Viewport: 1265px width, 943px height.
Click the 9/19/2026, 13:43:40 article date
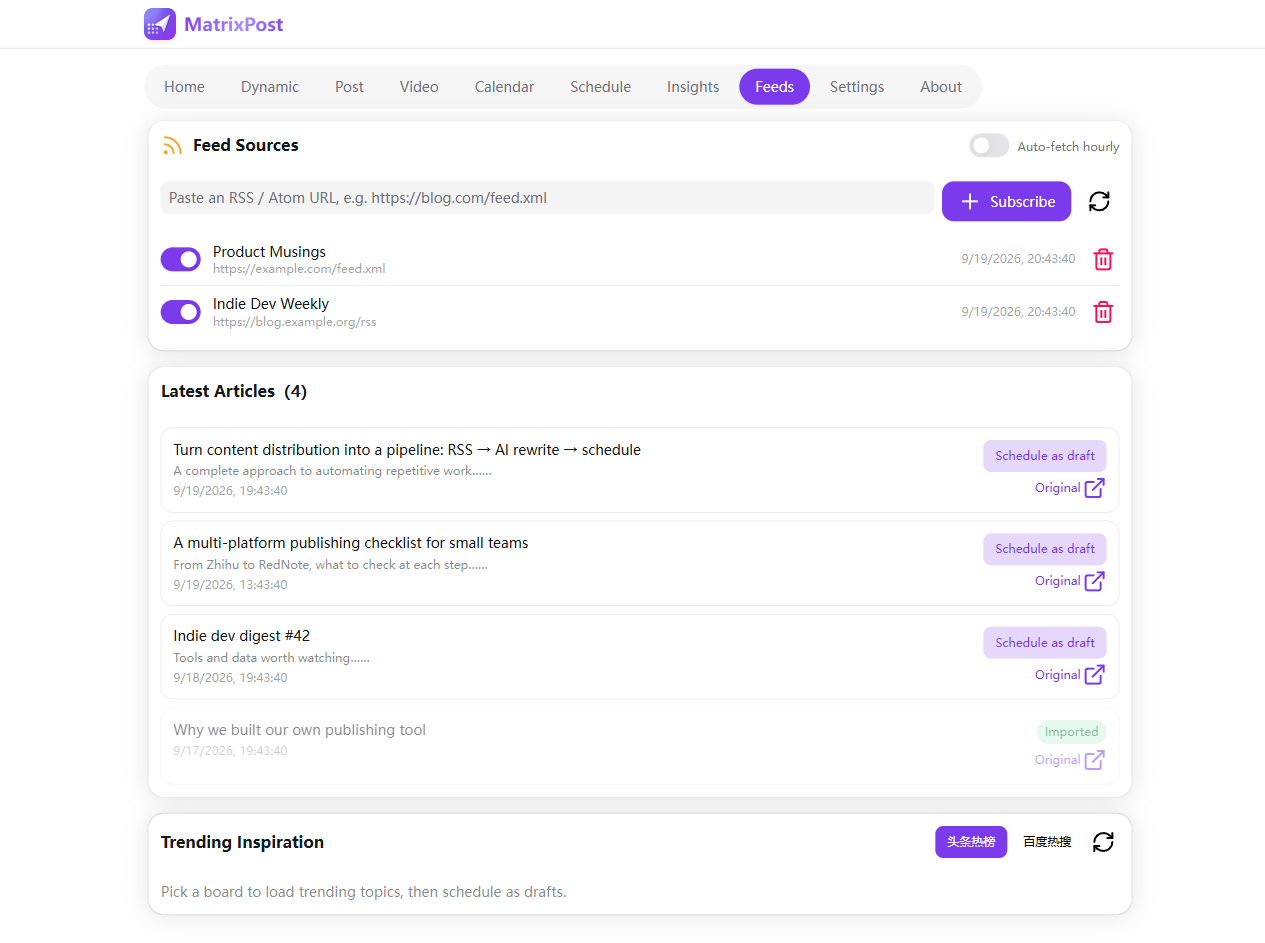[230, 585]
